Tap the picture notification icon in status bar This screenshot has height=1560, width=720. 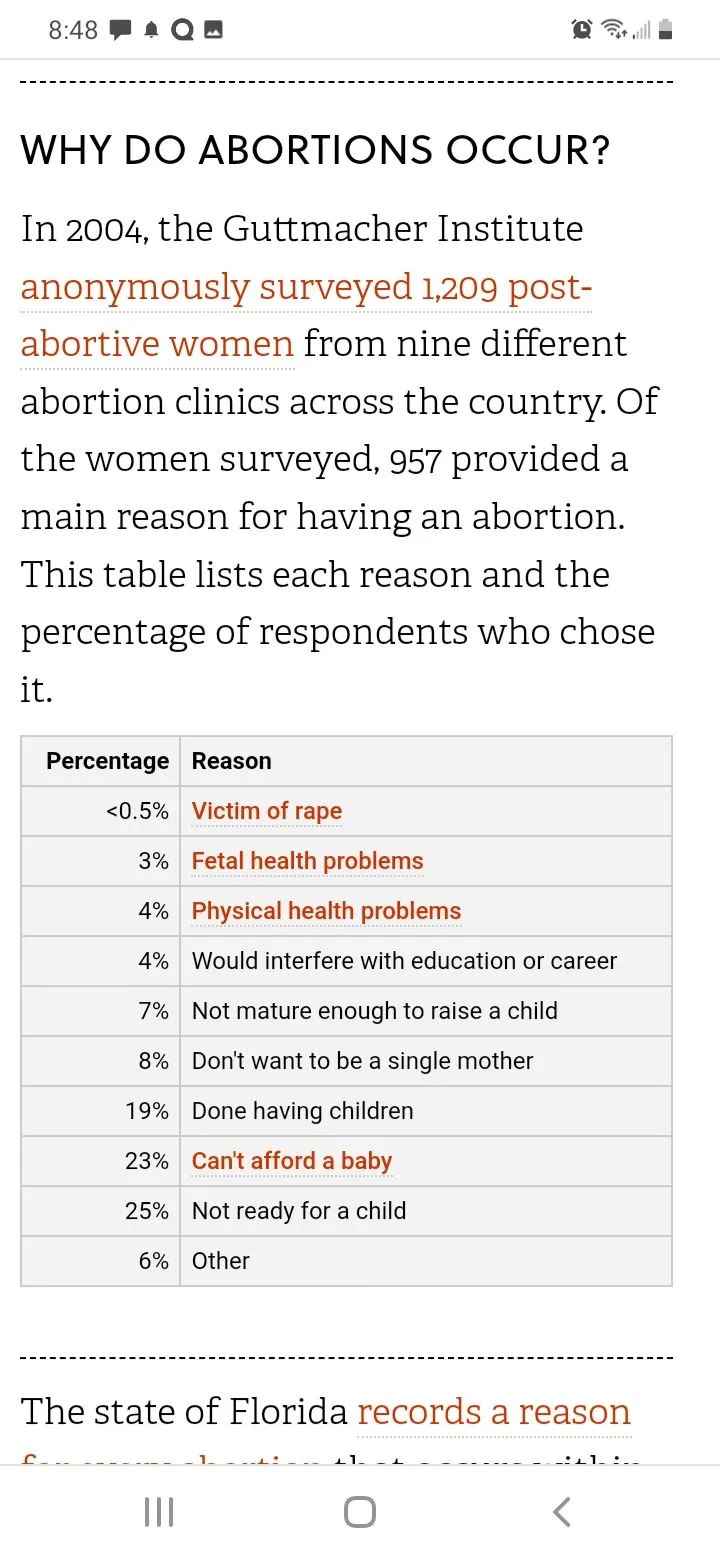212,30
